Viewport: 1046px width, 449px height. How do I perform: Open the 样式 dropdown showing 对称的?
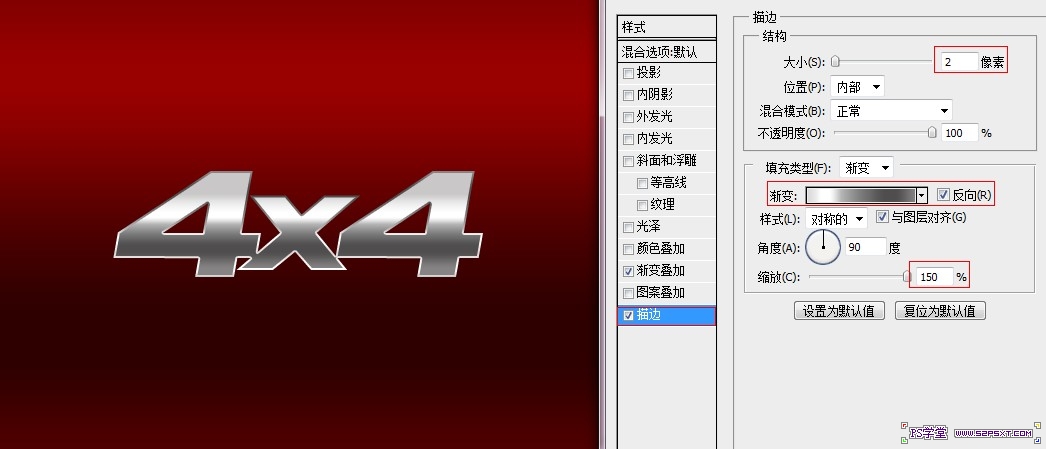click(836, 217)
